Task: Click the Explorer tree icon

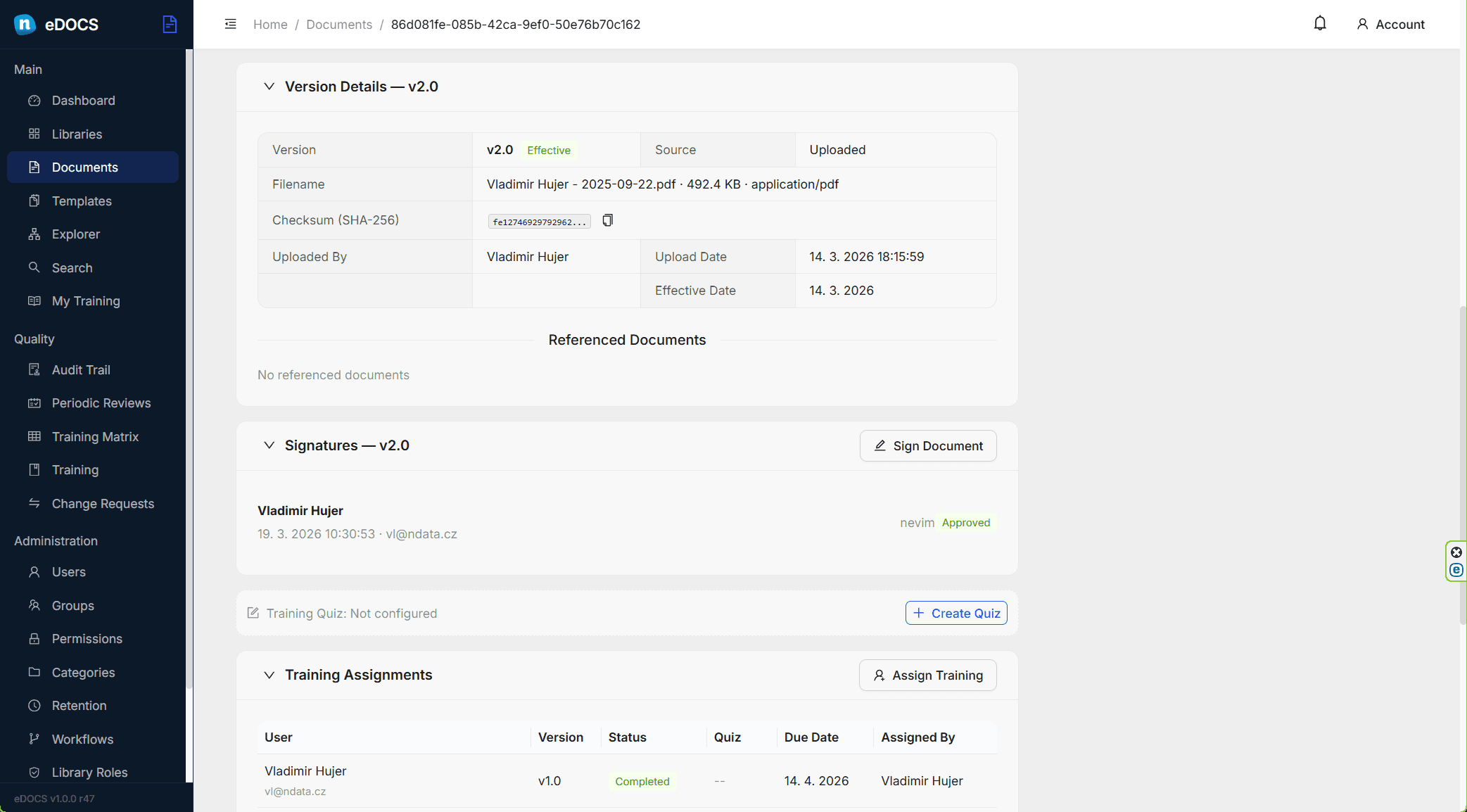Action: [x=34, y=234]
